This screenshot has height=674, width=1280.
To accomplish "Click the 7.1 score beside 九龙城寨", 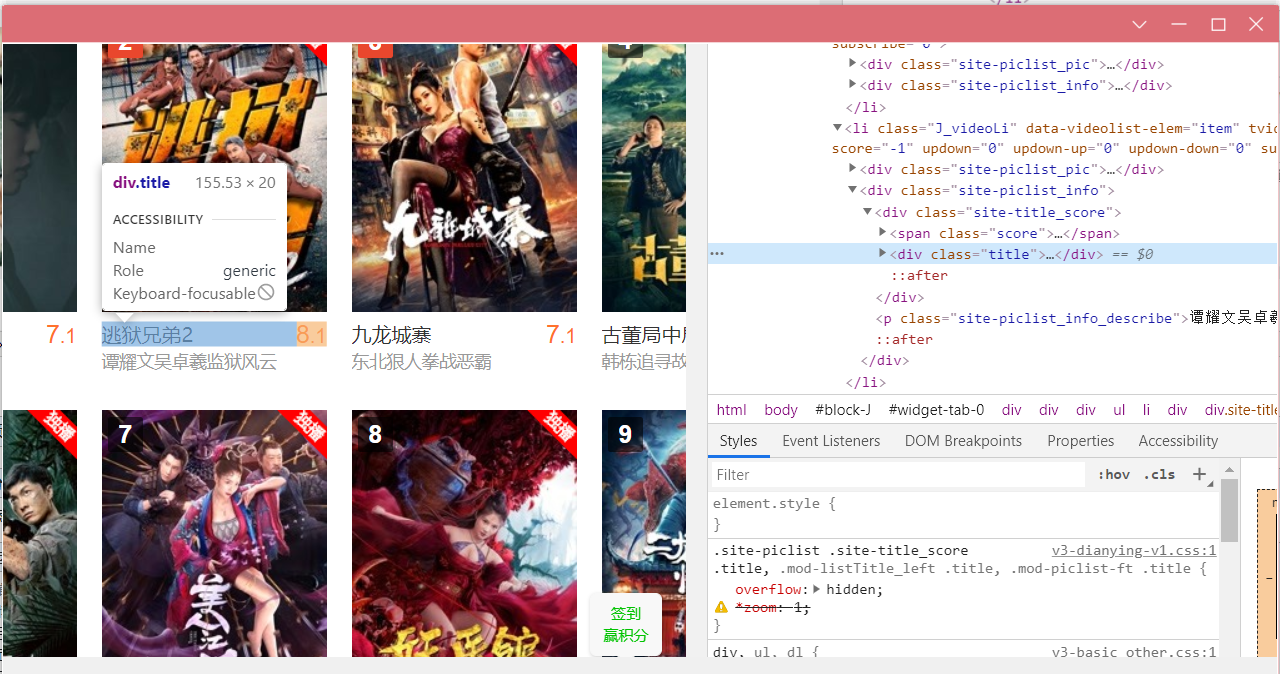I will pyautogui.click(x=561, y=335).
